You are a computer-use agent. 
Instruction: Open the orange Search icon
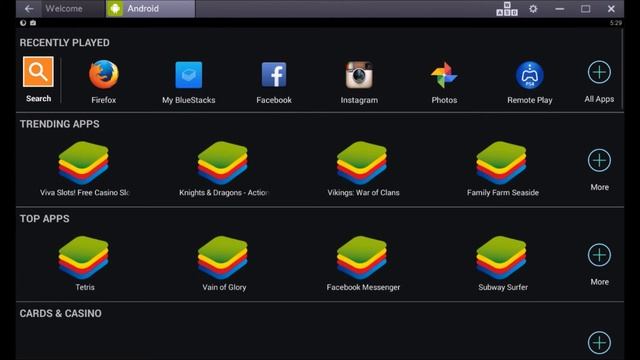point(38,72)
